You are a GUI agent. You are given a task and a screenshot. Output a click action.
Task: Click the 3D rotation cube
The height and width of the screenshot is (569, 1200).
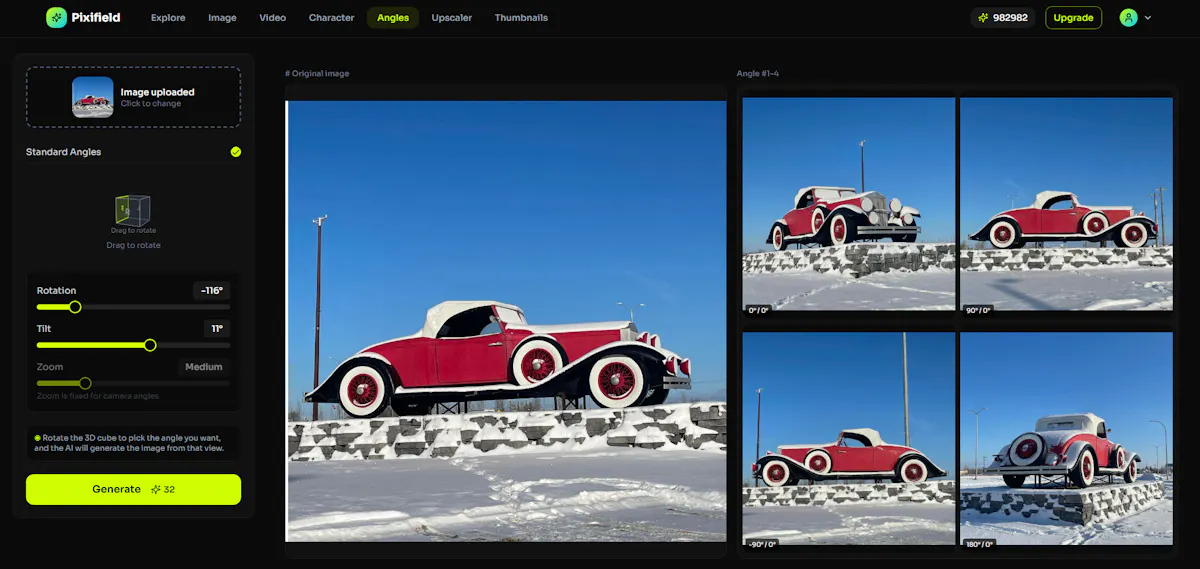point(133,210)
